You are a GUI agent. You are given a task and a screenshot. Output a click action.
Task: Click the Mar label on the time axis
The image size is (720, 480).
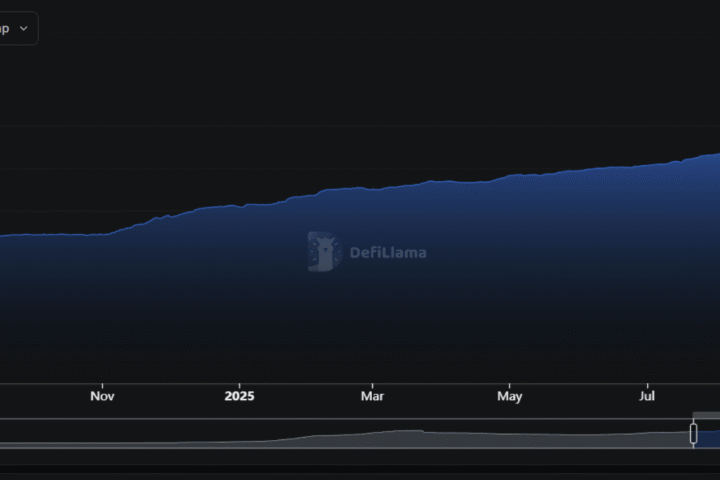click(x=372, y=396)
